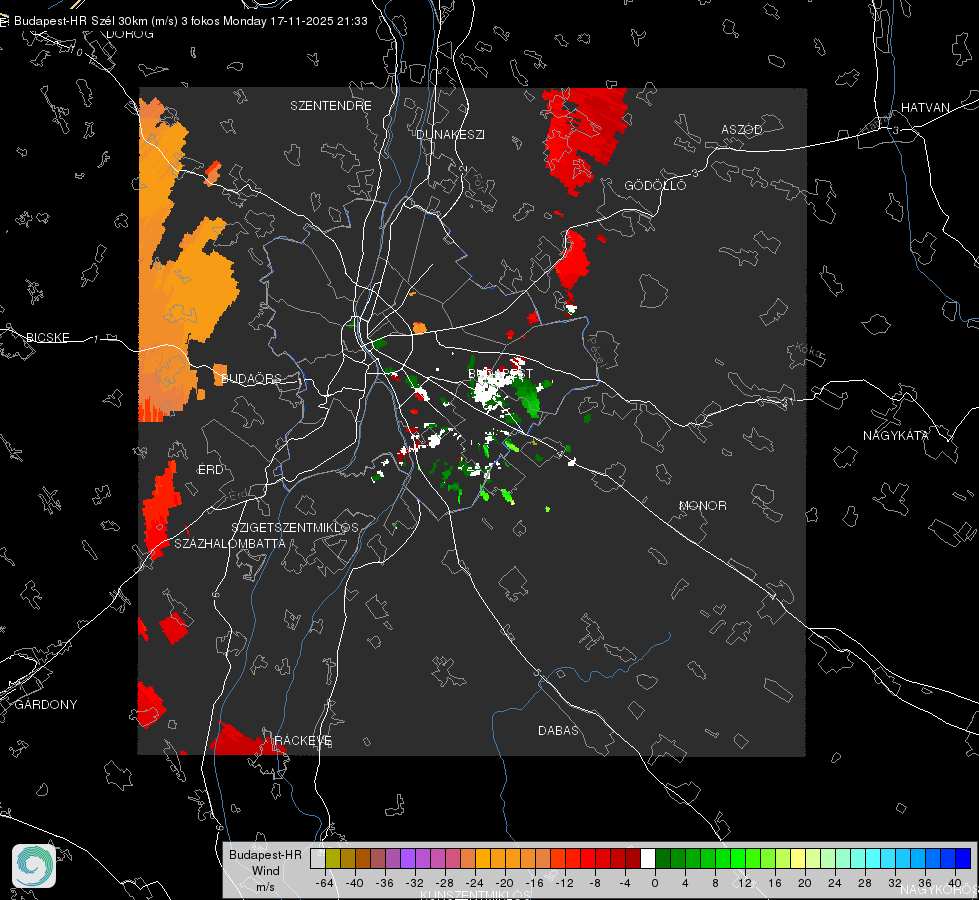Click the positive 40 legend value
Viewport: 979px width, 900px height.
pos(955,883)
